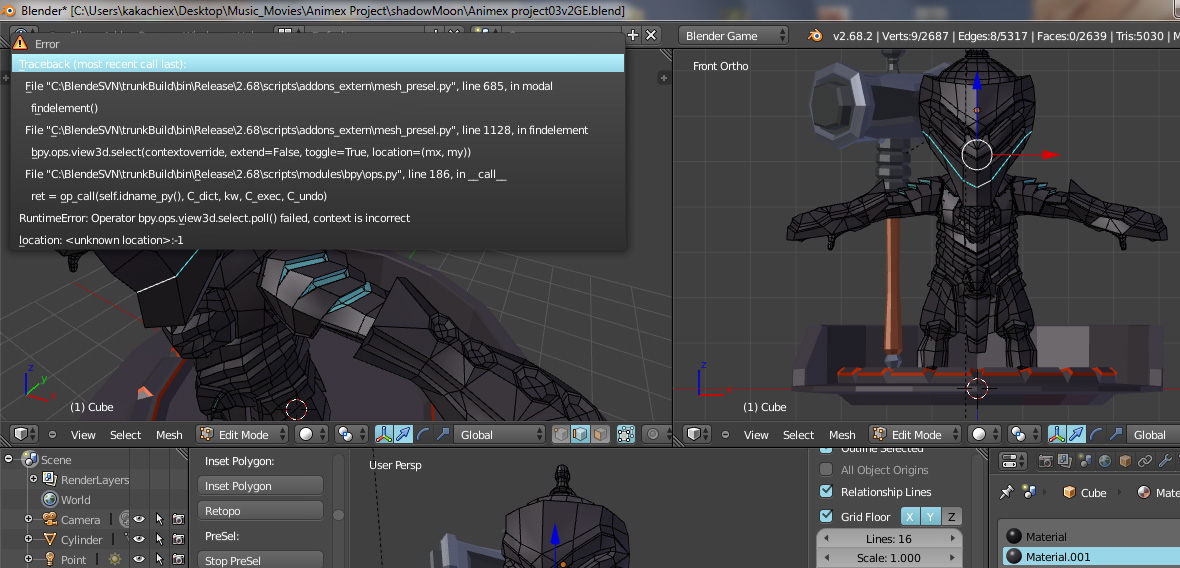Click the Inset Polygon button
Viewport: 1180px width, 568px height.
260,486
